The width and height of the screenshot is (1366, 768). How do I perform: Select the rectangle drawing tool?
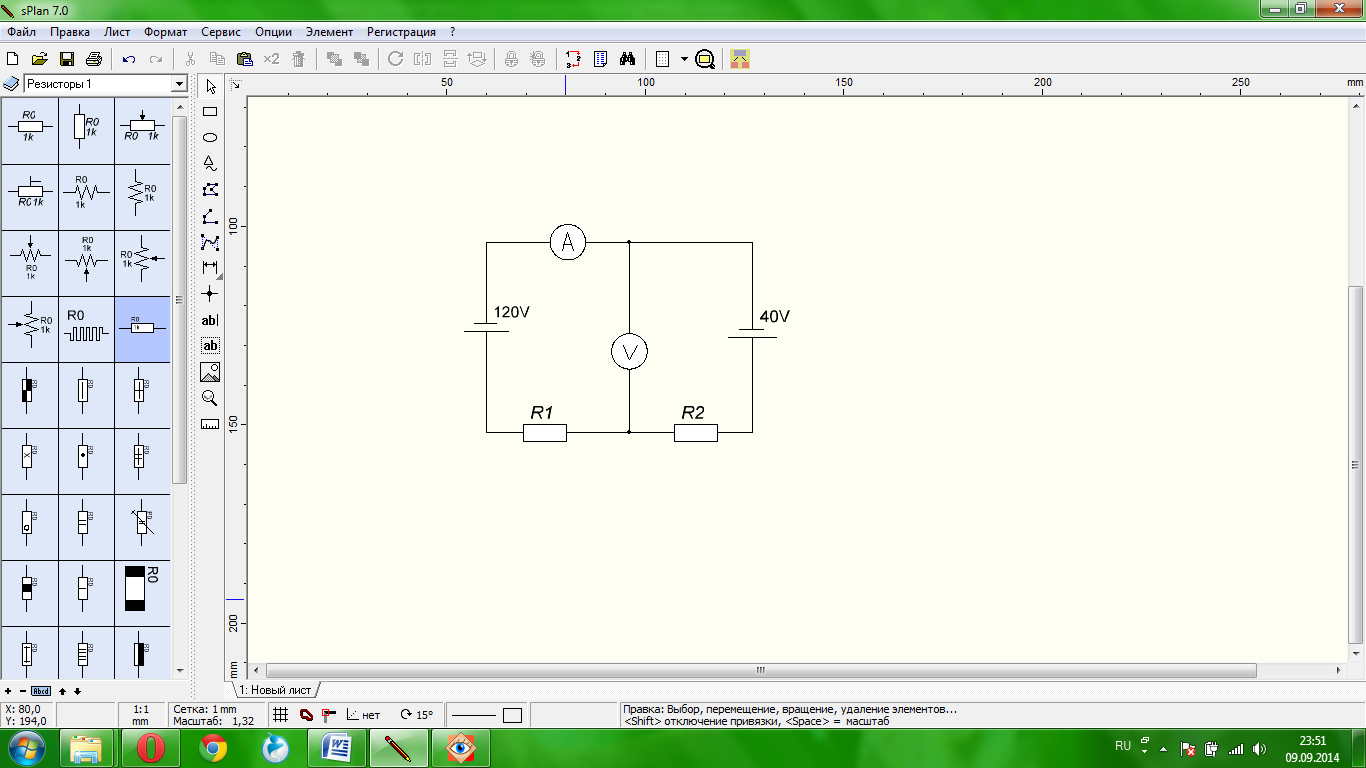click(x=210, y=112)
